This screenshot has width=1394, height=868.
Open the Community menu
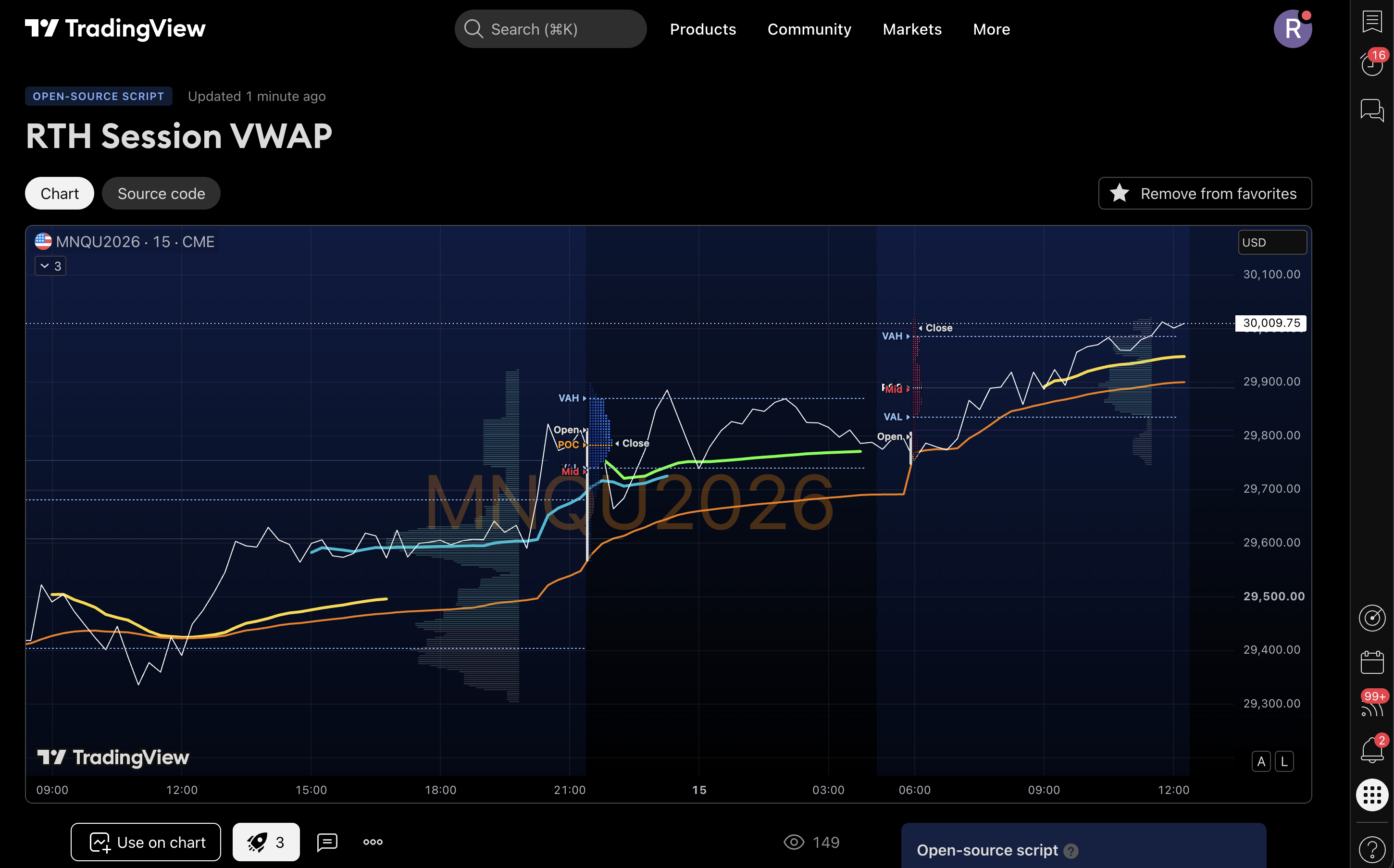tap(809, 29)
